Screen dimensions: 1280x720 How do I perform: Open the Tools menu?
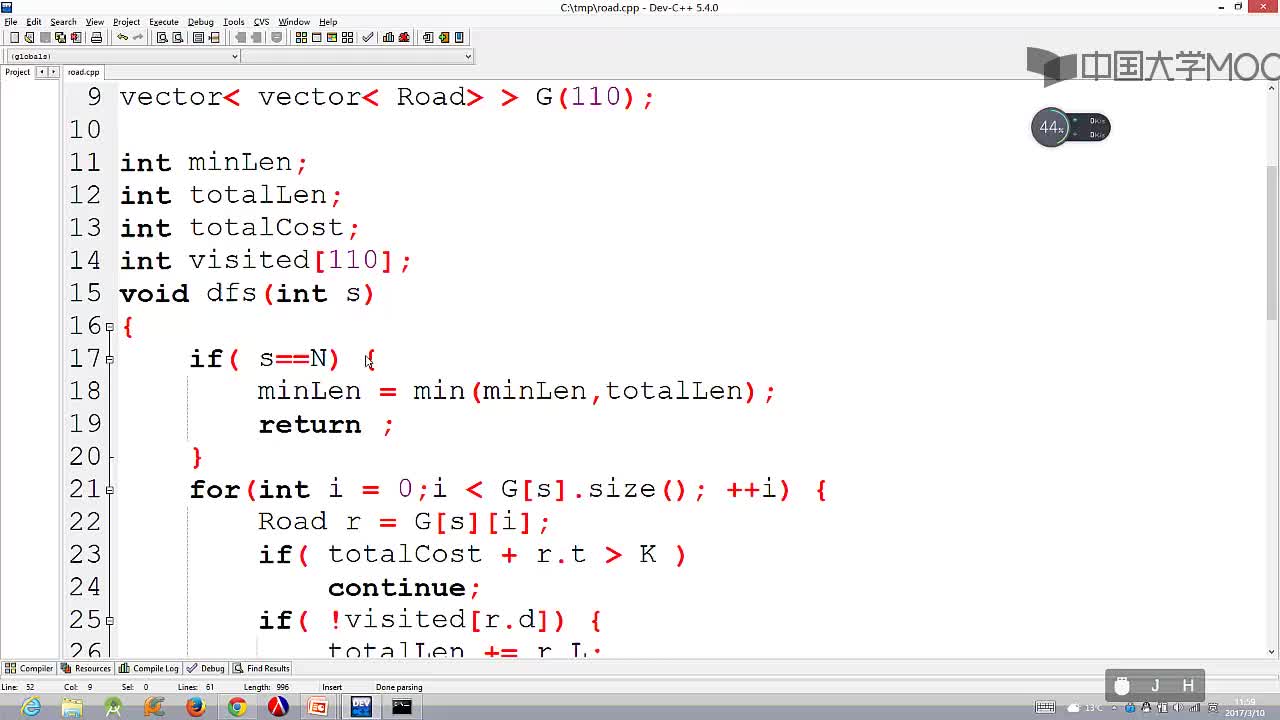click(234, 22)
